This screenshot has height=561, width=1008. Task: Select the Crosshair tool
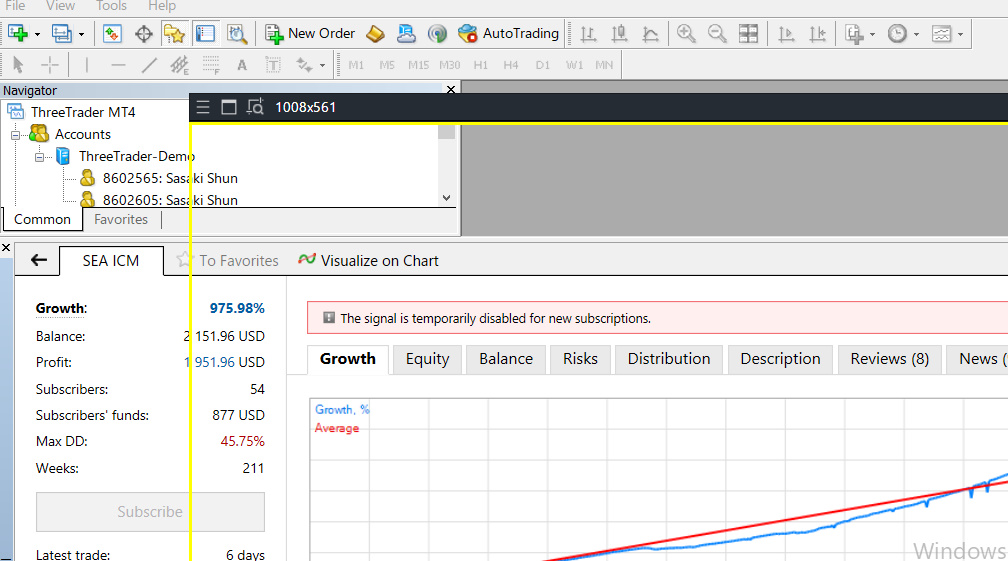pyautogui.click(x=50, y=64)
